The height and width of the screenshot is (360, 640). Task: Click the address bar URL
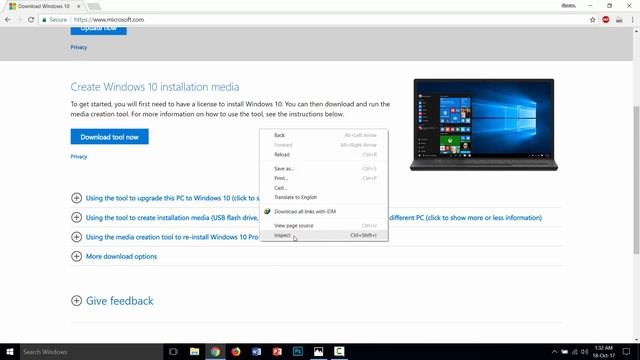click(x=109, y=20)
